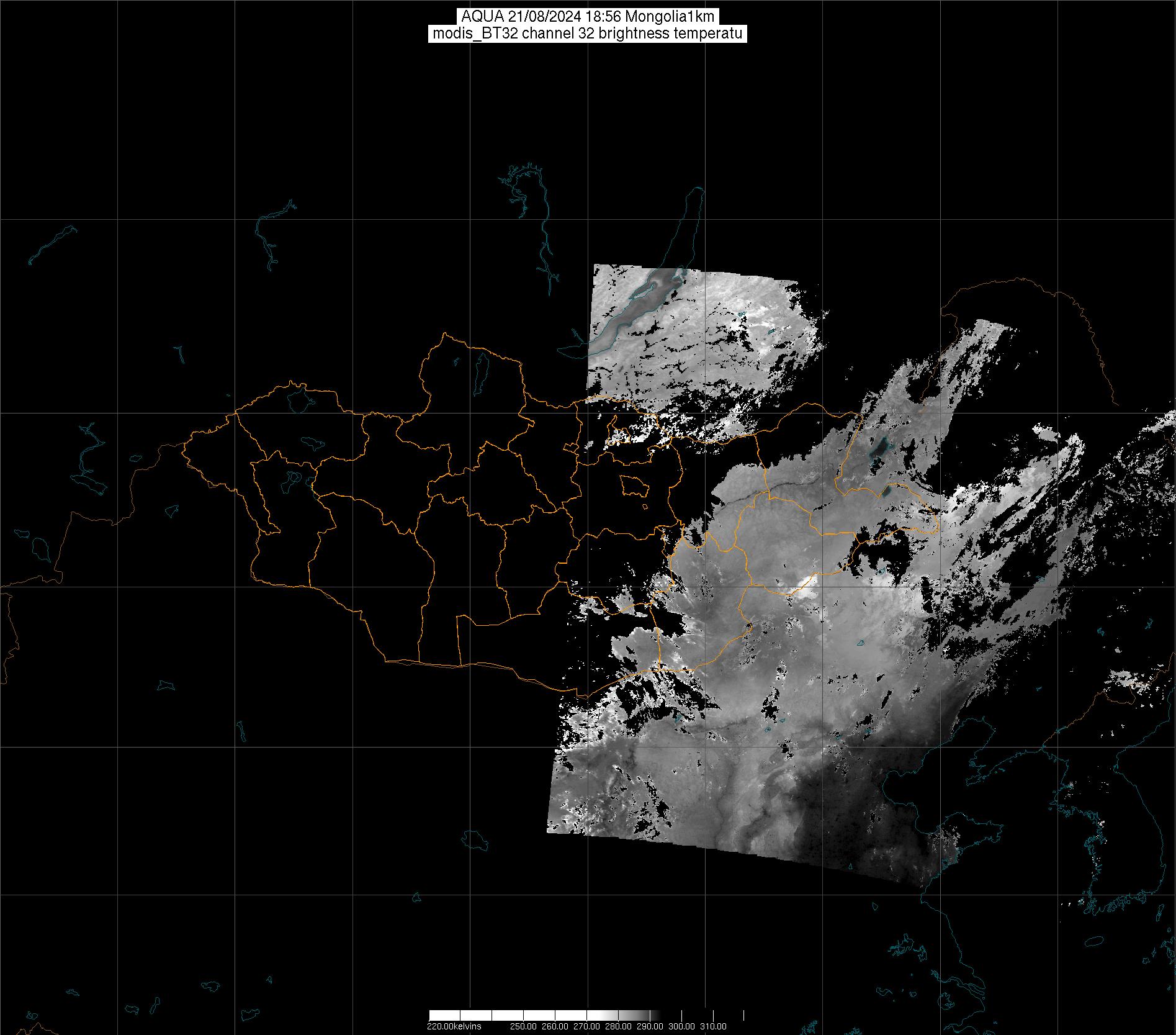Click the 300.00 label on the colorbar
Image resolution: width=1176 pixels, height=1035 pixels.
pos(681,1026)
